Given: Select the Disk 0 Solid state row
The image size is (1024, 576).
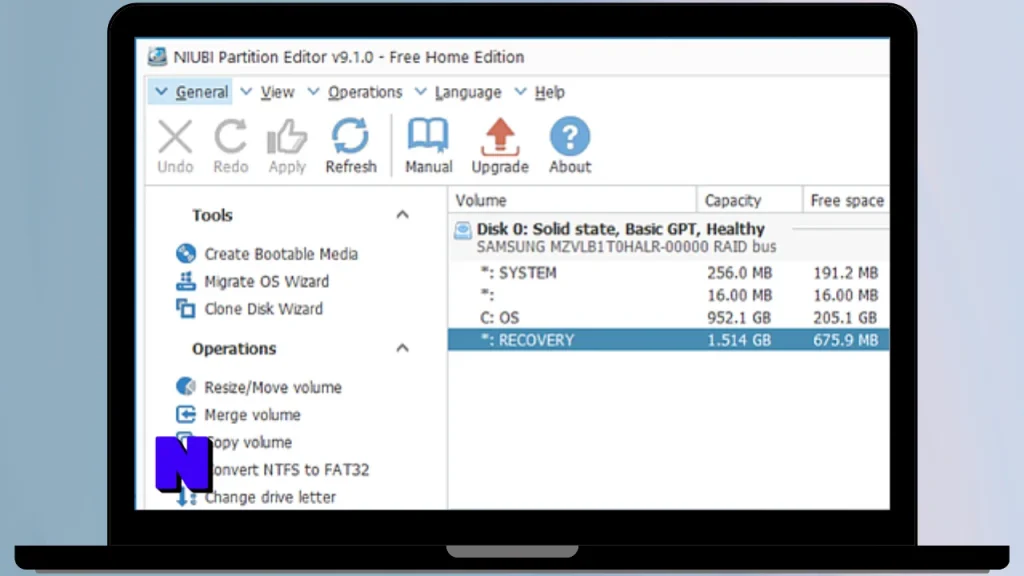Looking at the screenshot, I should coord(669,237).
